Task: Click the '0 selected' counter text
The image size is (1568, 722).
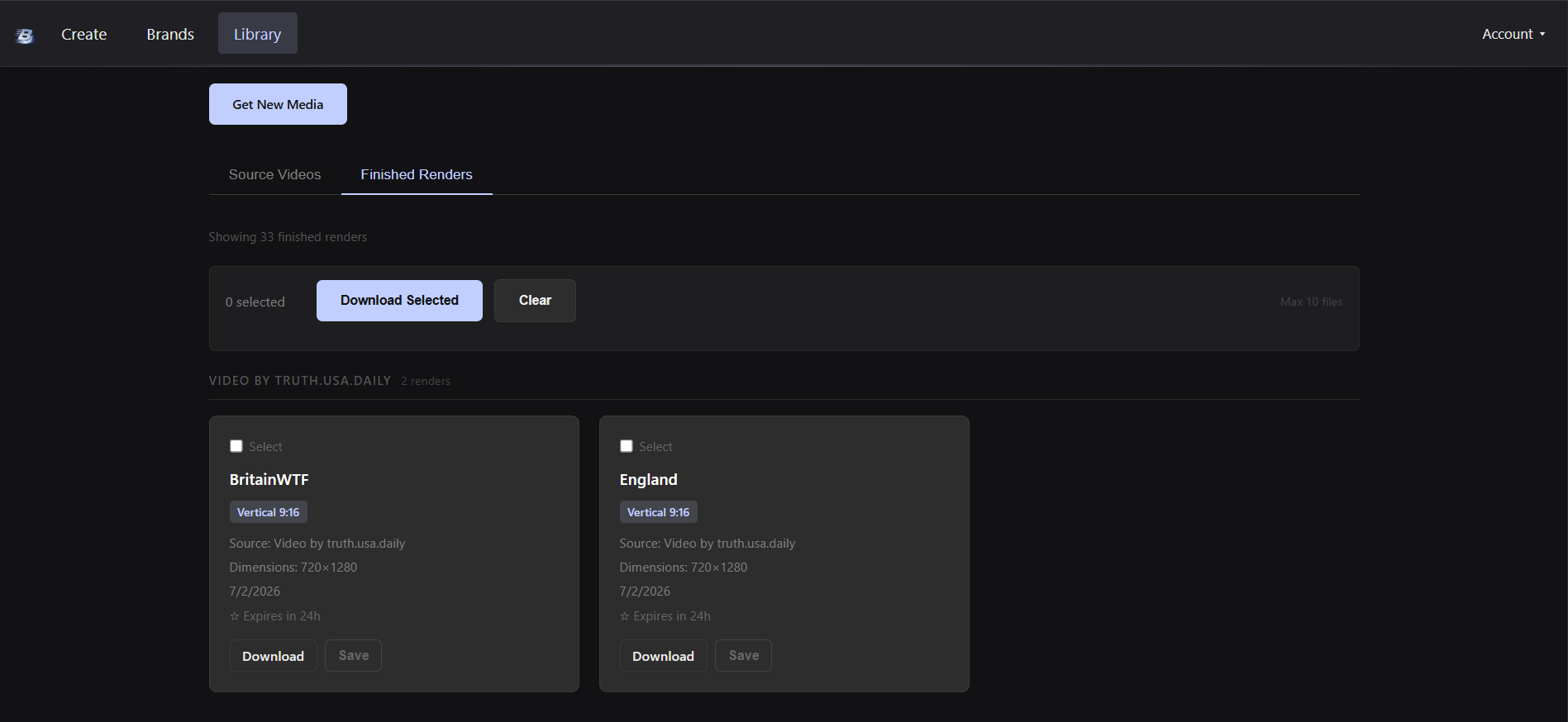Action: pos(255,302)
